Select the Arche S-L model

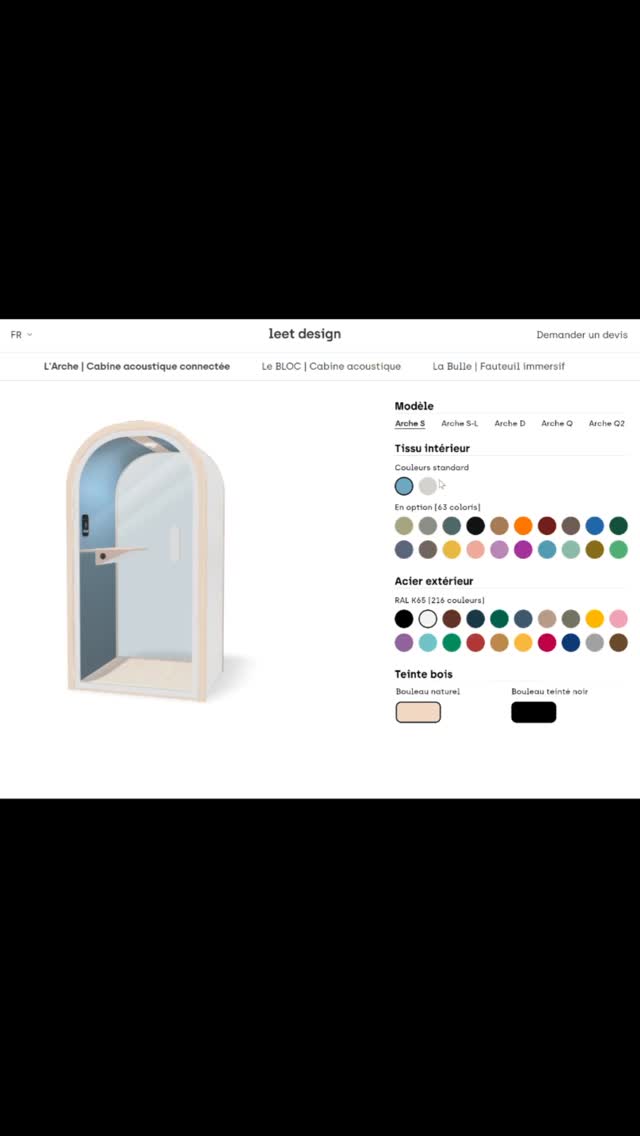(x=460, y=423)
